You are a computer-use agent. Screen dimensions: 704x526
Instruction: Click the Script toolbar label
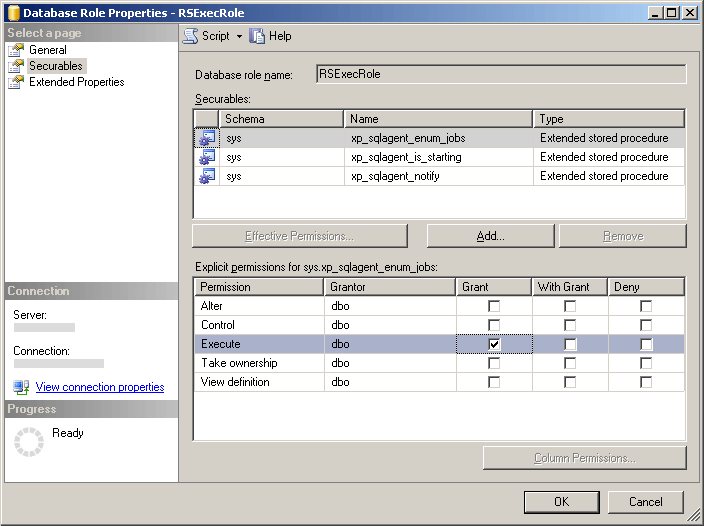point(216,36)
